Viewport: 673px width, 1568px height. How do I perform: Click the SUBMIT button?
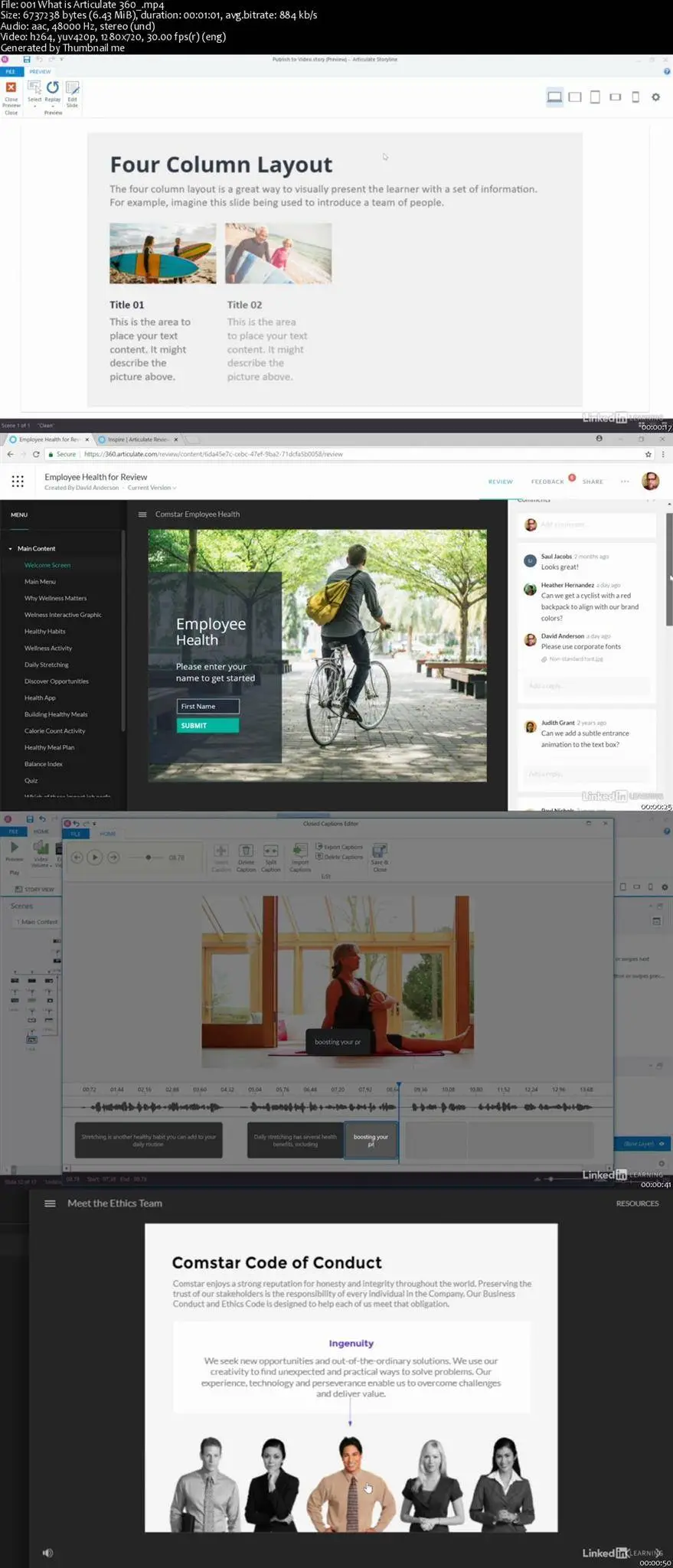tap(207, 726)
